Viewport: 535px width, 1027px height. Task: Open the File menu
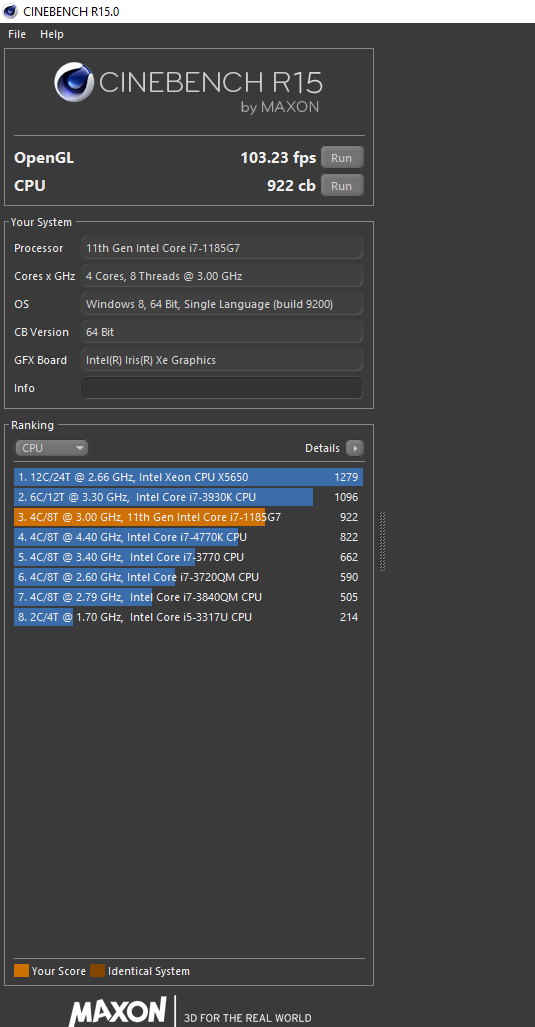pyautogui.click(x=17, y=34)
